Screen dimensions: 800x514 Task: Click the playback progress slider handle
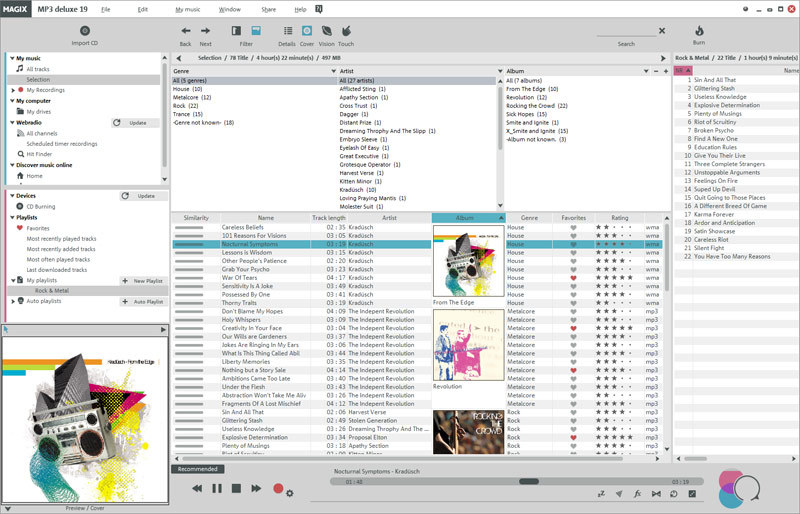coord(529,481)
